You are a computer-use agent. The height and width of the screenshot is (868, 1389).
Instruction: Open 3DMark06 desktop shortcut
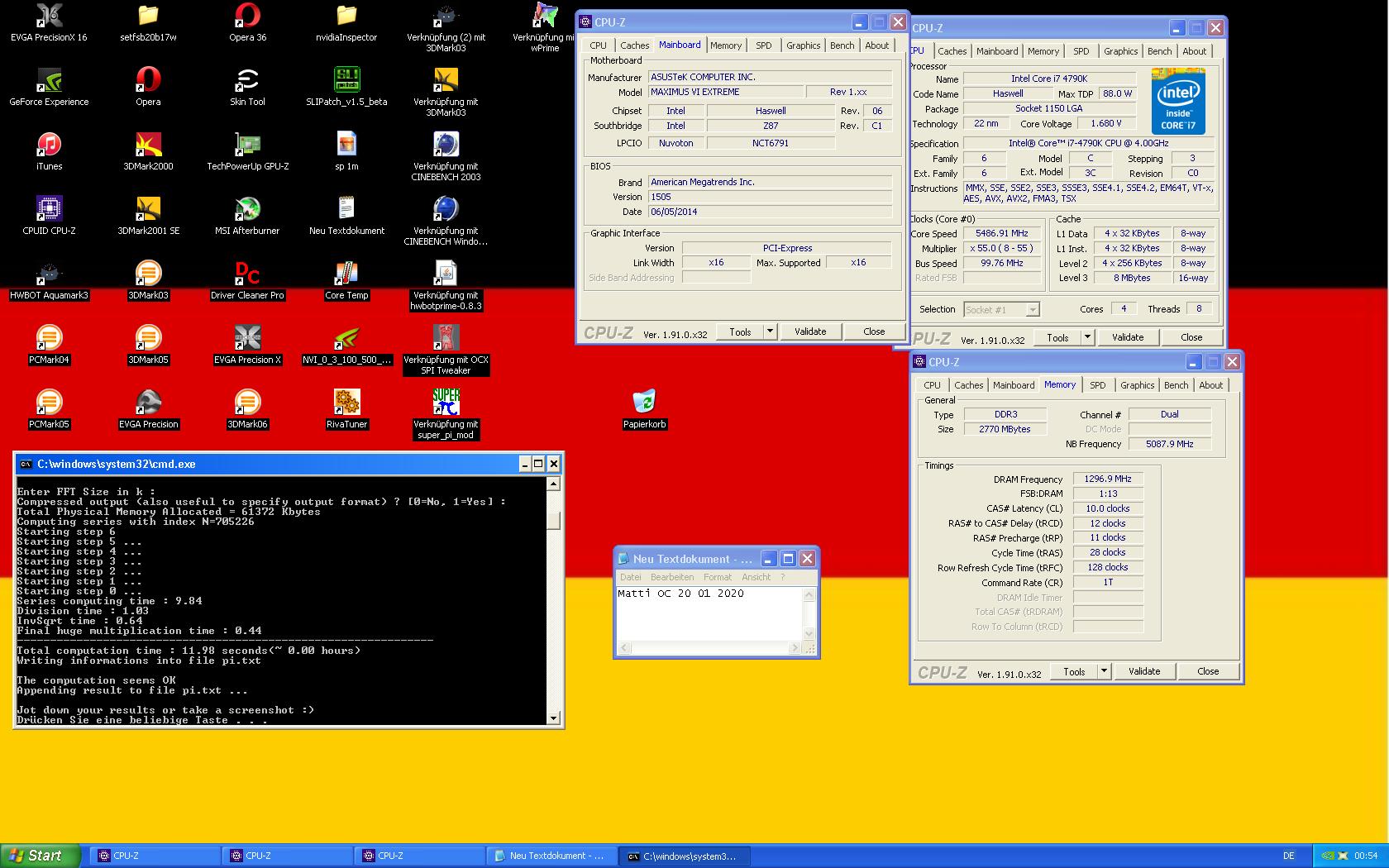[247, 409]
